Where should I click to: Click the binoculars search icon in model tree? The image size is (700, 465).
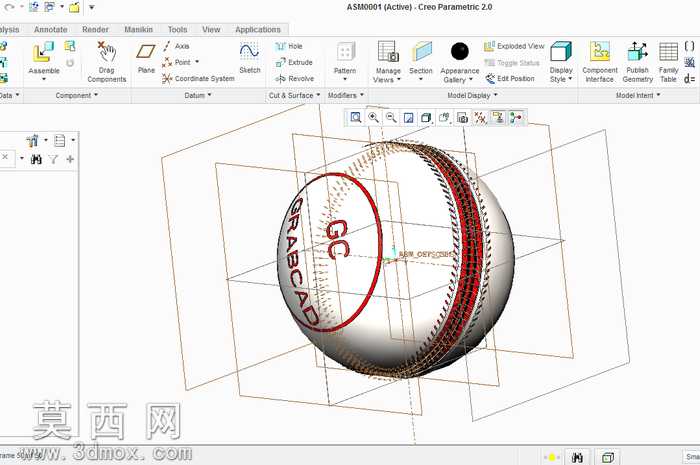(x=36, y=159)
